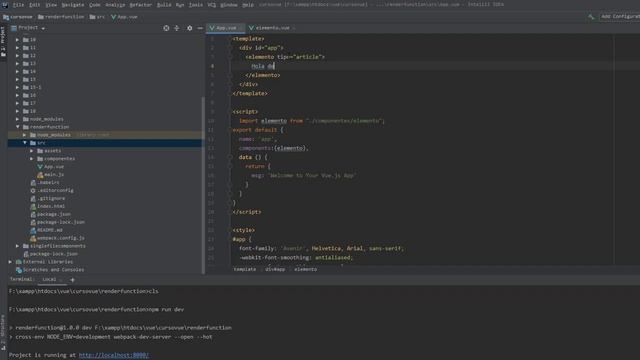The image size is (640, 360).
Task: Click the import elemento code line
Action: 312,121
